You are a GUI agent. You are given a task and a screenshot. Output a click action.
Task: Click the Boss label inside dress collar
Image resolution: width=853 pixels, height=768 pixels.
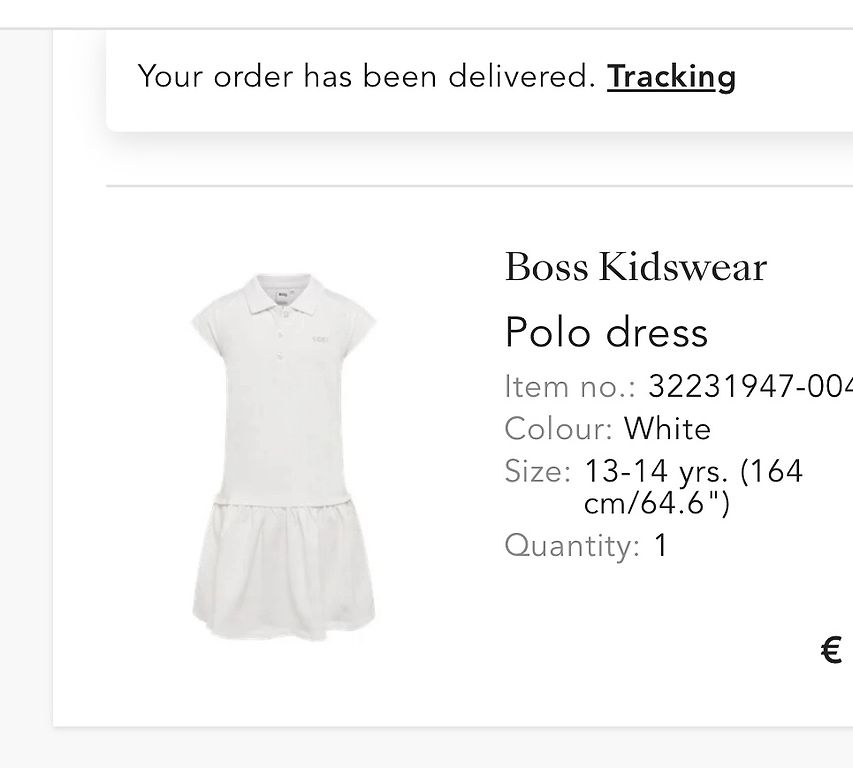point(282,295)
